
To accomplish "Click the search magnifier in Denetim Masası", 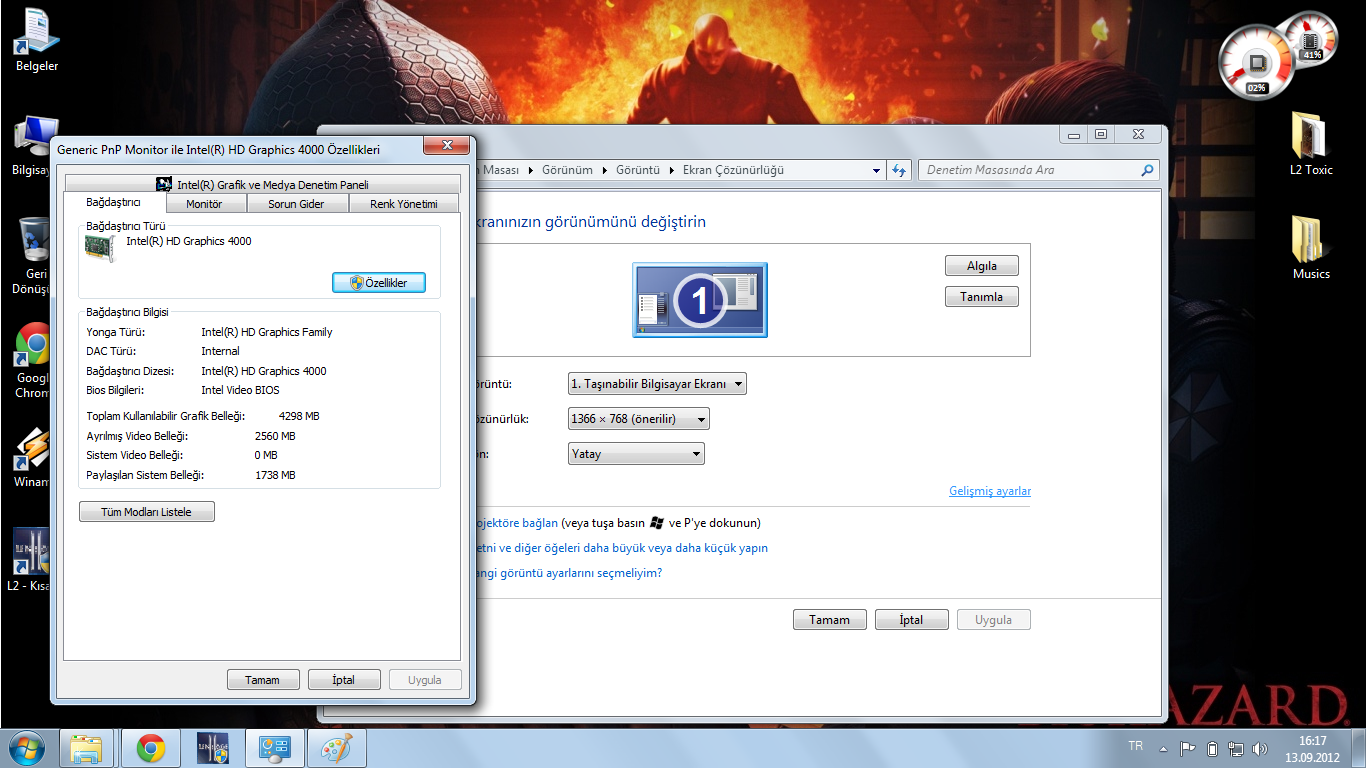I will pos(1147,170).
